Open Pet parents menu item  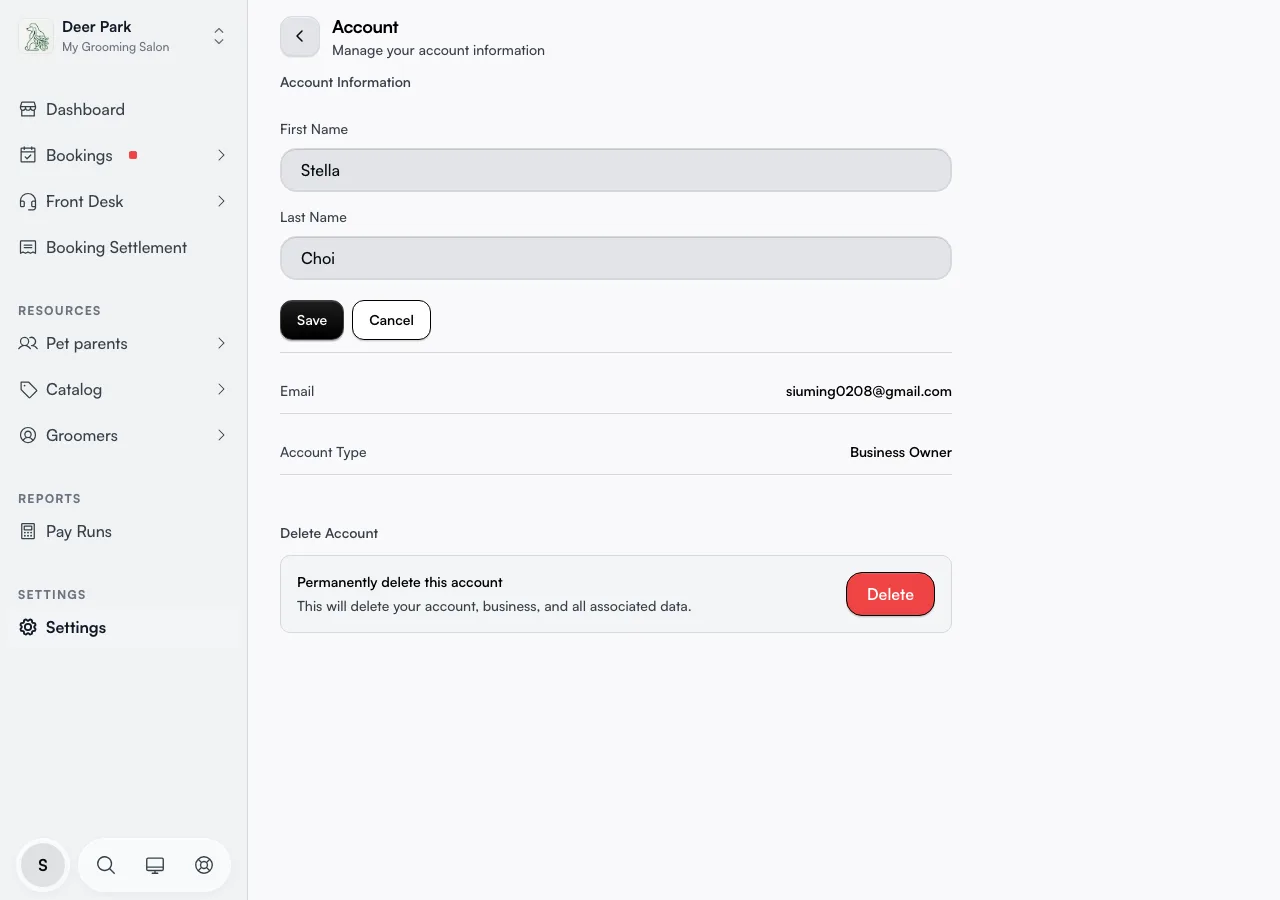point(124,343)
